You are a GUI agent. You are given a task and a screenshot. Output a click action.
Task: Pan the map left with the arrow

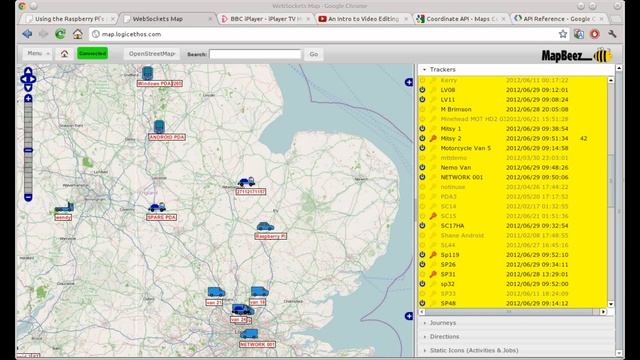pos(23,79)
